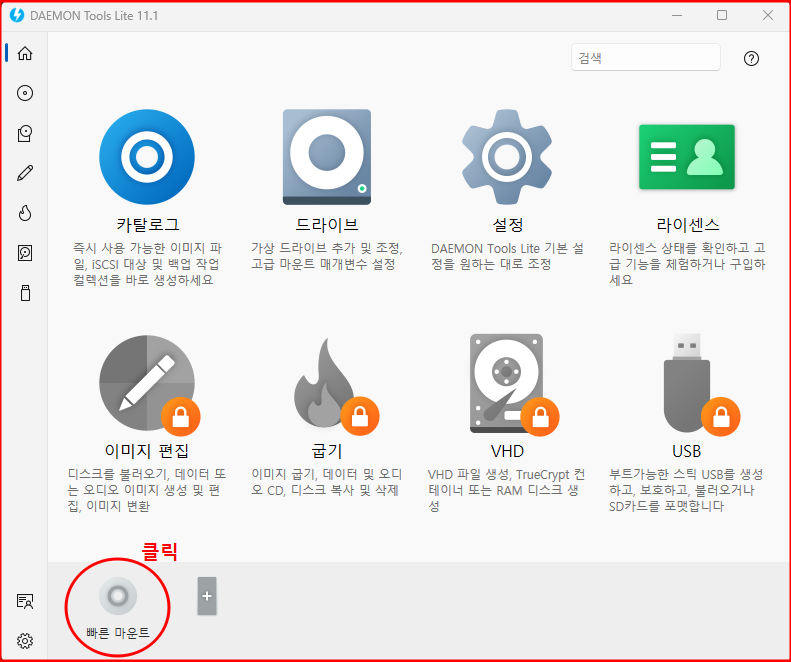Open the settings gear in sidebar
791x662 pixels.
click(x=25, y=641)
